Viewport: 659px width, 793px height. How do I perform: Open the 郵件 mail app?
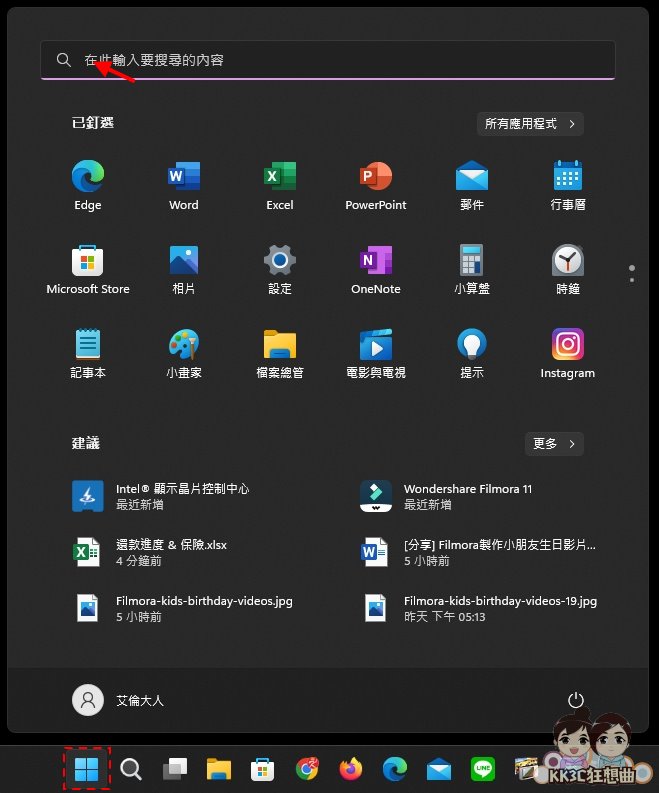tap(472, 185)
